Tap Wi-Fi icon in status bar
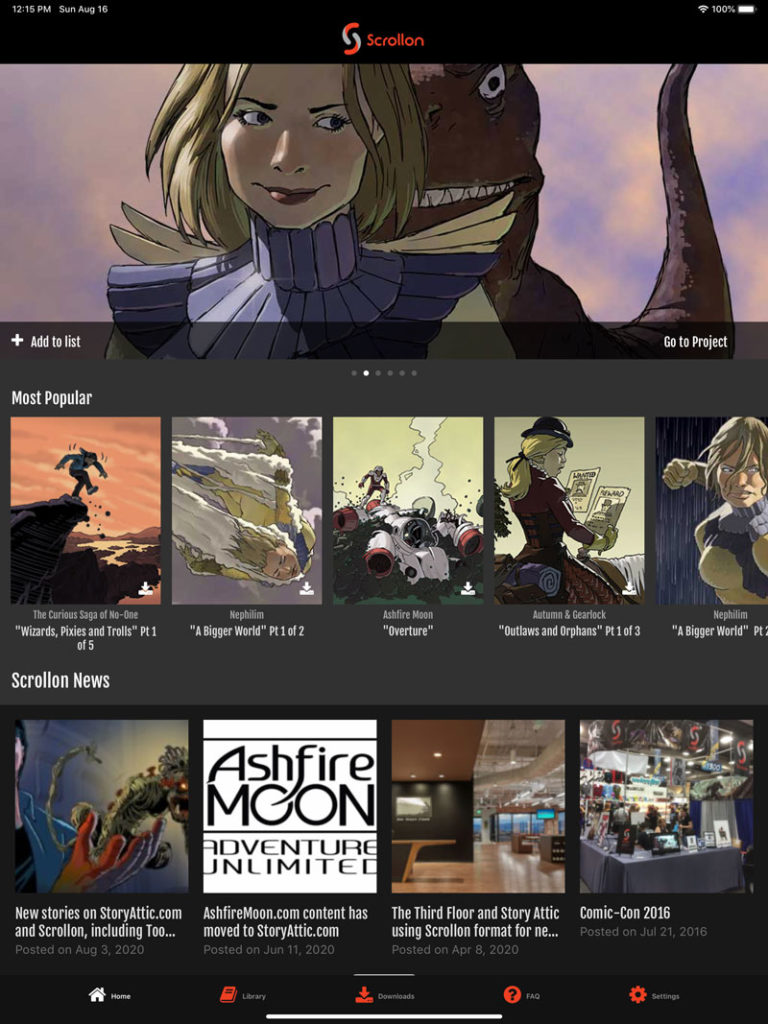 point(703,9)
